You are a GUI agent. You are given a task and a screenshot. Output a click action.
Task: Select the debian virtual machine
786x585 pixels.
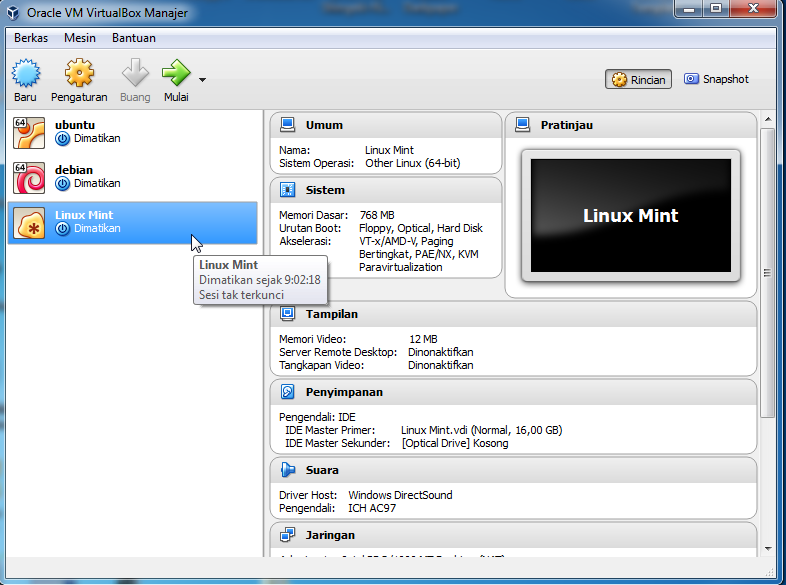[132, 177]
